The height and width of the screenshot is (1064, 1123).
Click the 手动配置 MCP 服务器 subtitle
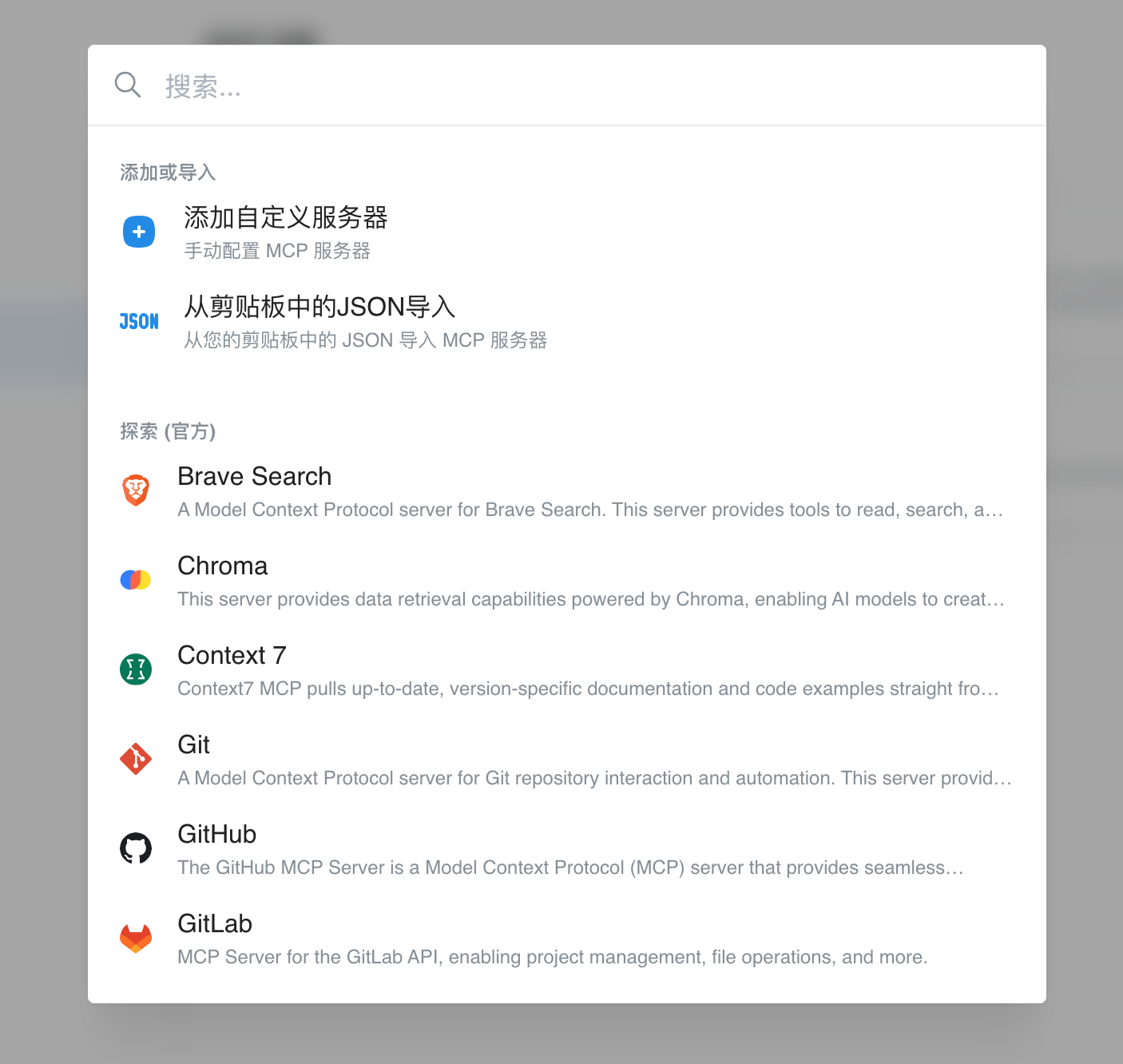tap(277, 251)
